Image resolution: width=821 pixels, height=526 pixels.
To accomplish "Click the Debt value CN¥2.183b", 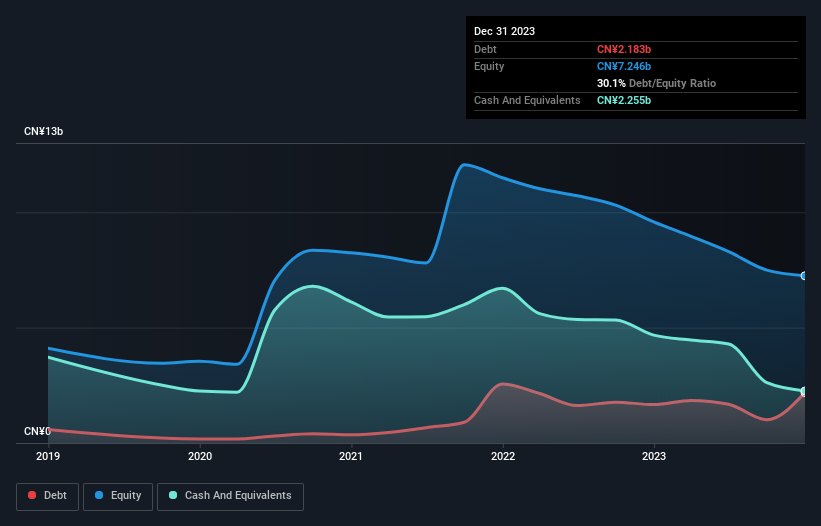I will (624, 49).
